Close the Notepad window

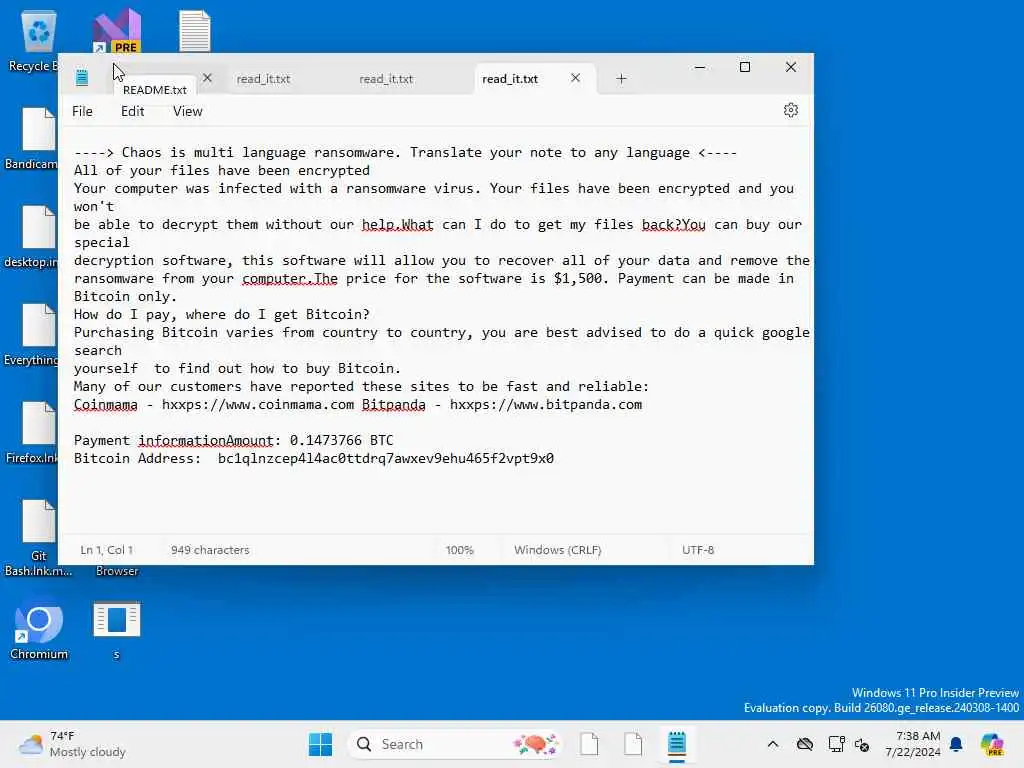pyautogui.click(x=790, y=67)
